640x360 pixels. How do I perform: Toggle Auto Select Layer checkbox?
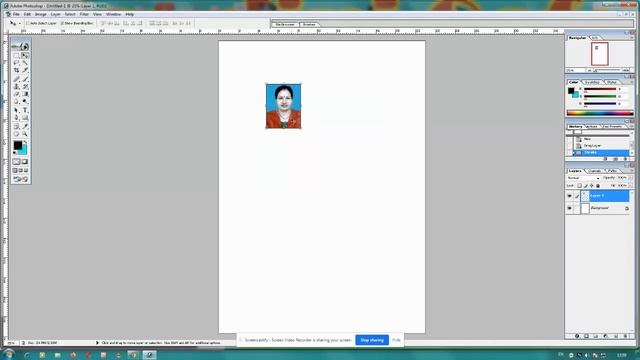tap(28, 23)
